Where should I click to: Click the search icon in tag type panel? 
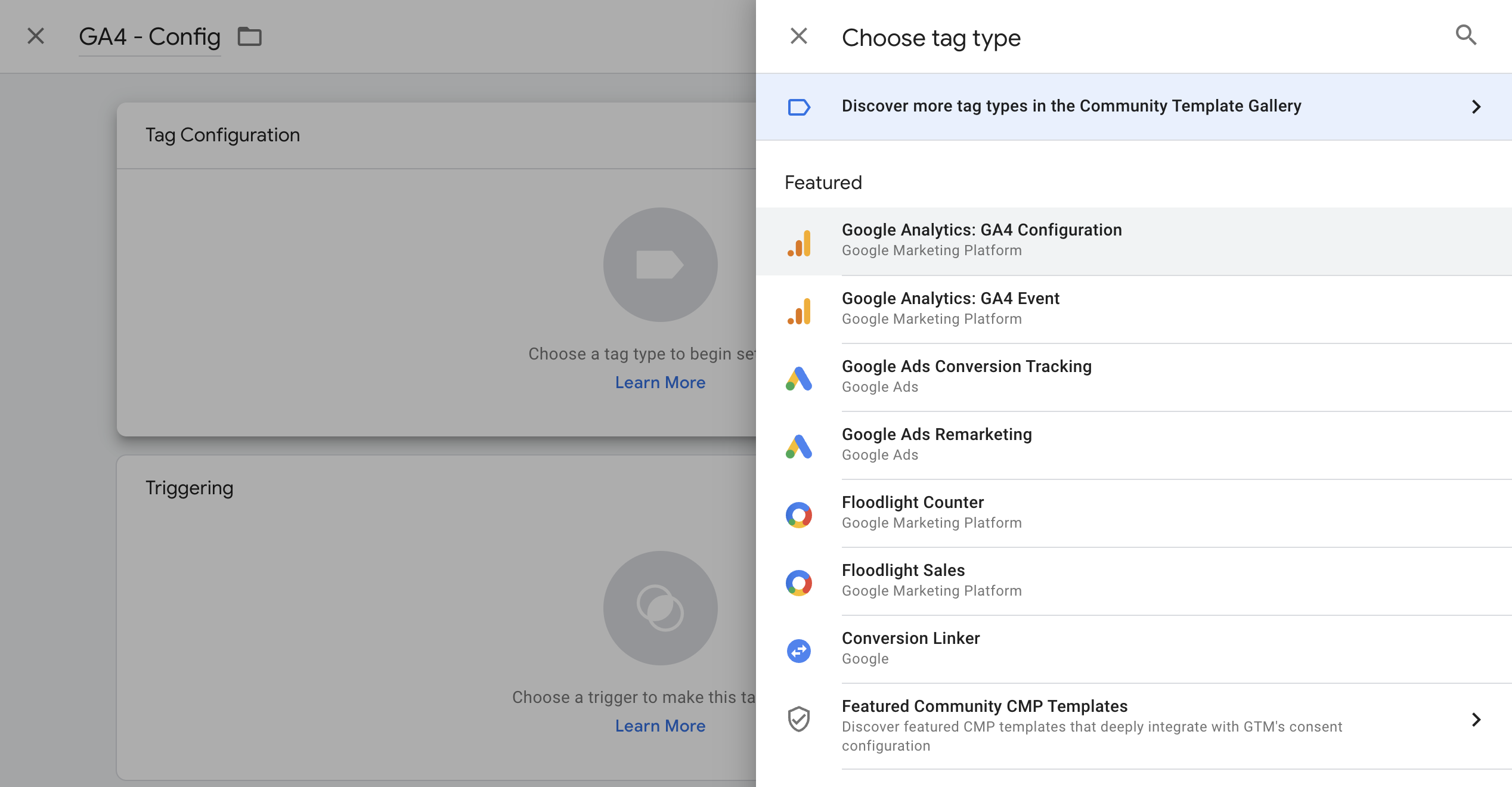[x=1465, y=35]
